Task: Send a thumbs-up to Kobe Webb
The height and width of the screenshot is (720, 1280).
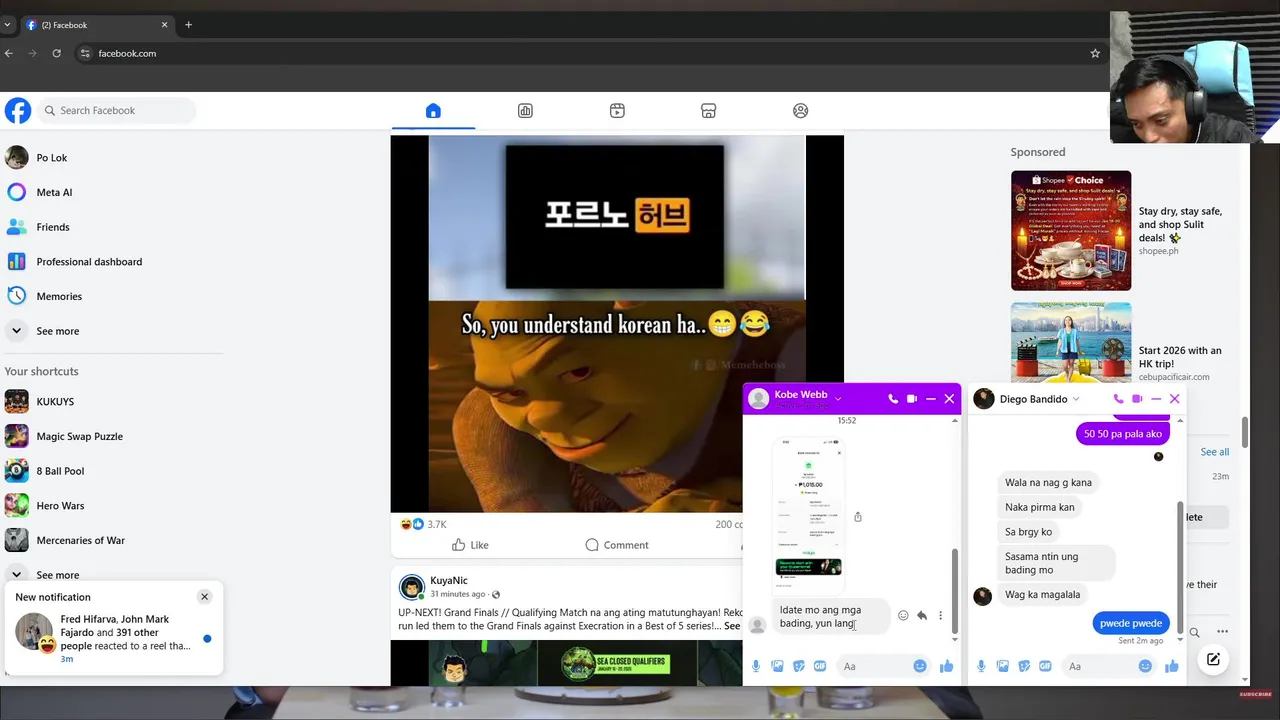Action: (946, 666)
